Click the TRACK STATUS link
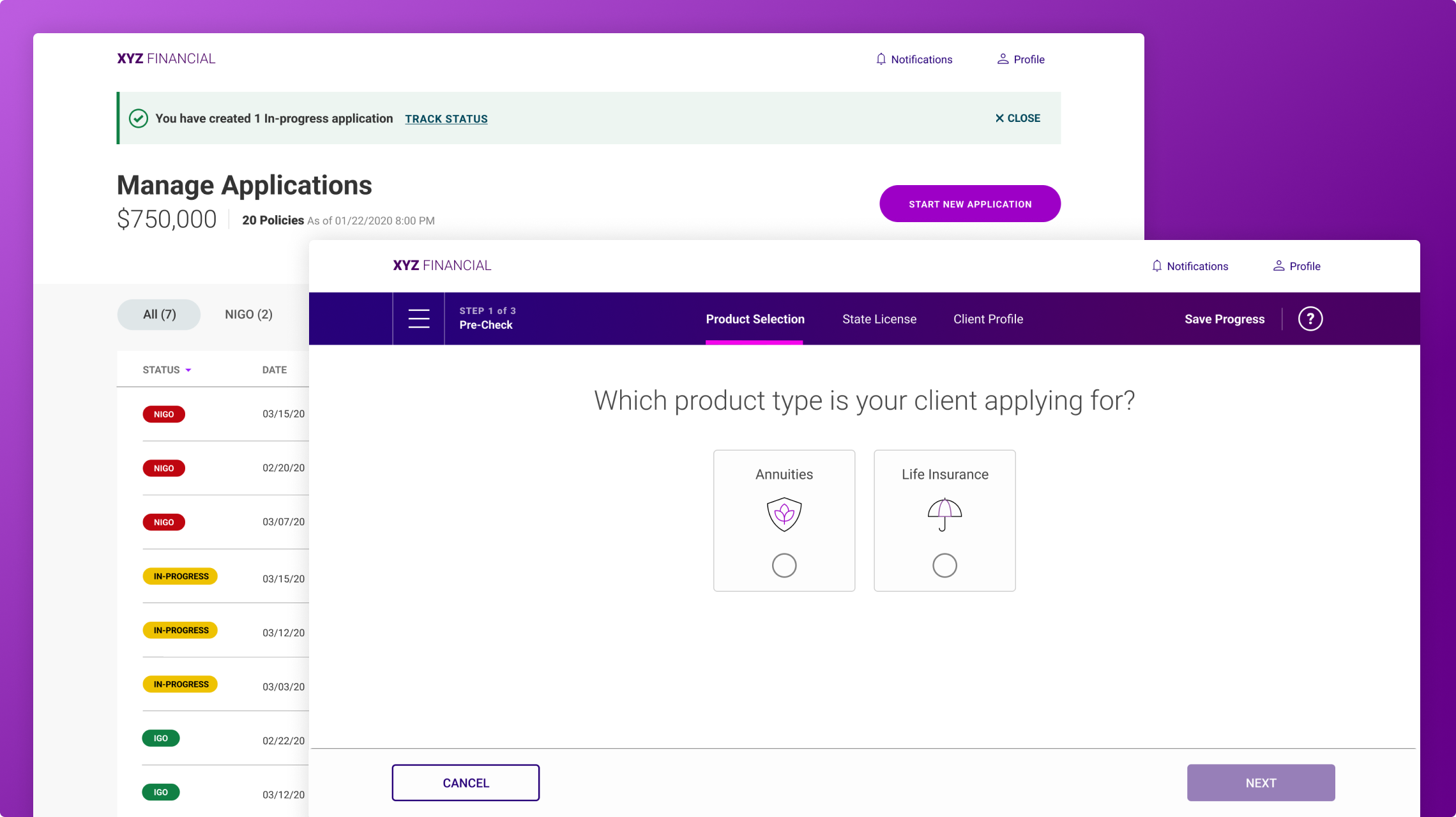The height and width of the screenshot is (817, 1456). tap(446, 119)
